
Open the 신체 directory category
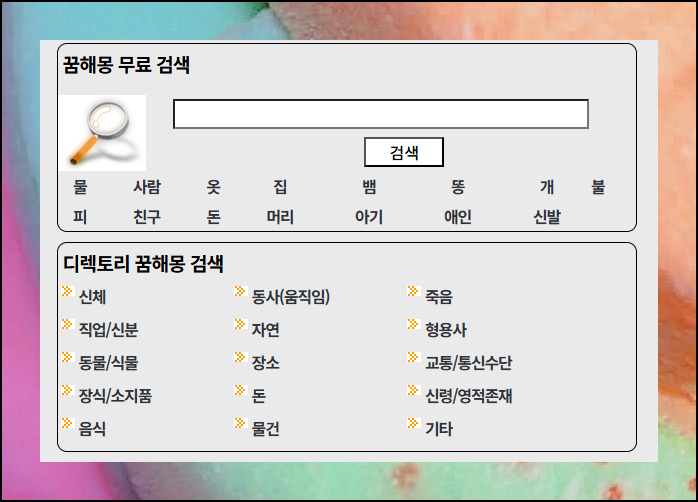pos(92,297)
